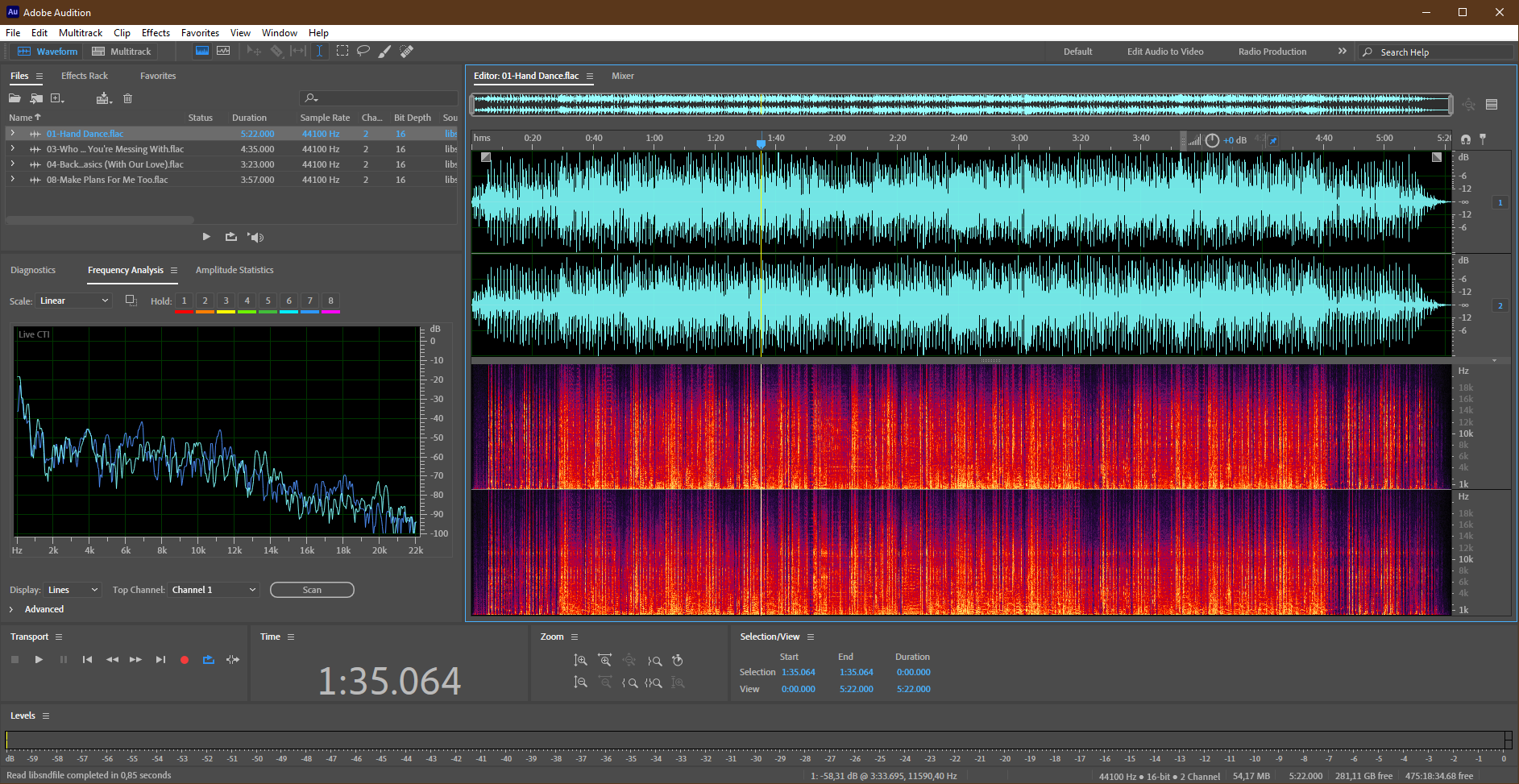This screenshot has height=784, width=1519.
Task: Click the Scan button
Action: pyautogui.click(x=312, y=590)
